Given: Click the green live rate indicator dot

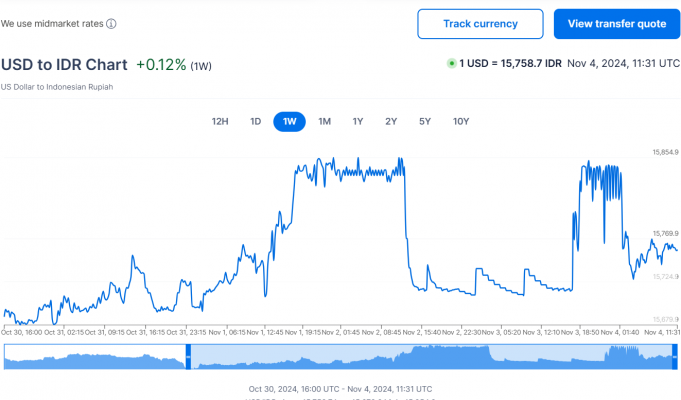Looking at the screenshot, I should pos(451,63).
